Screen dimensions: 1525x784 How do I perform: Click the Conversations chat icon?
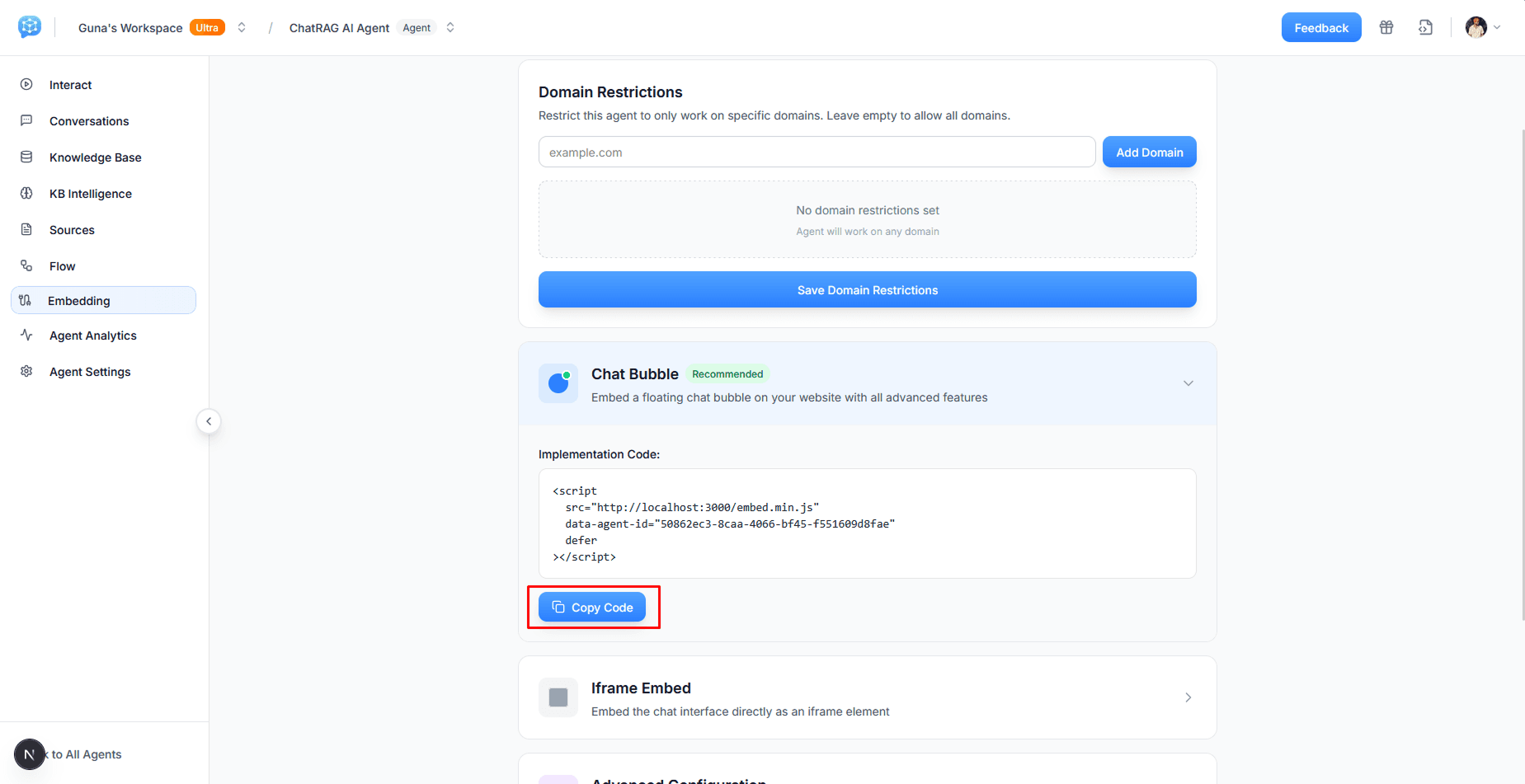point(26,120)
